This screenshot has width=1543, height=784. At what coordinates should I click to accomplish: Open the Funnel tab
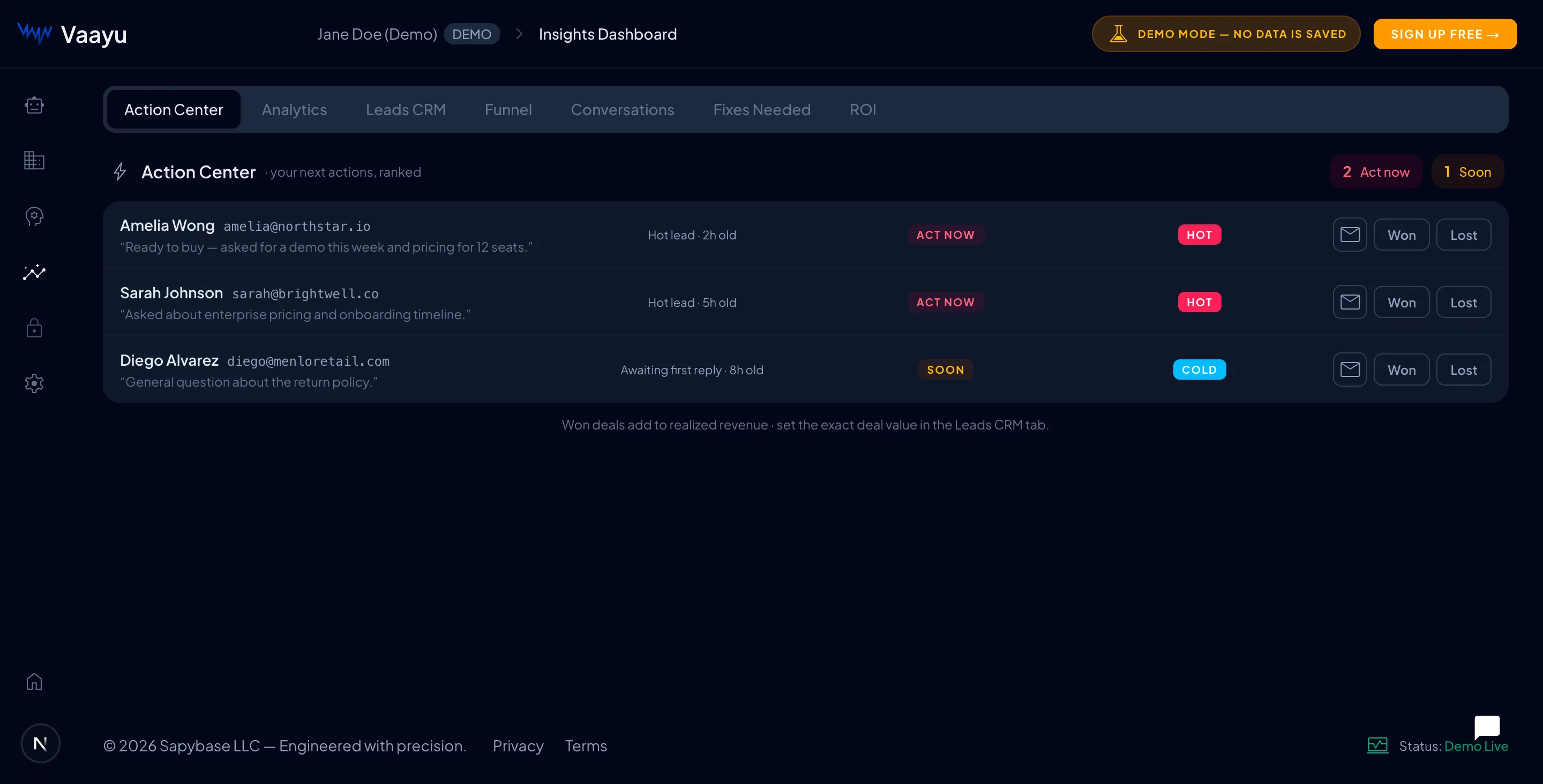pyautogui.click(x=508, y=110)
